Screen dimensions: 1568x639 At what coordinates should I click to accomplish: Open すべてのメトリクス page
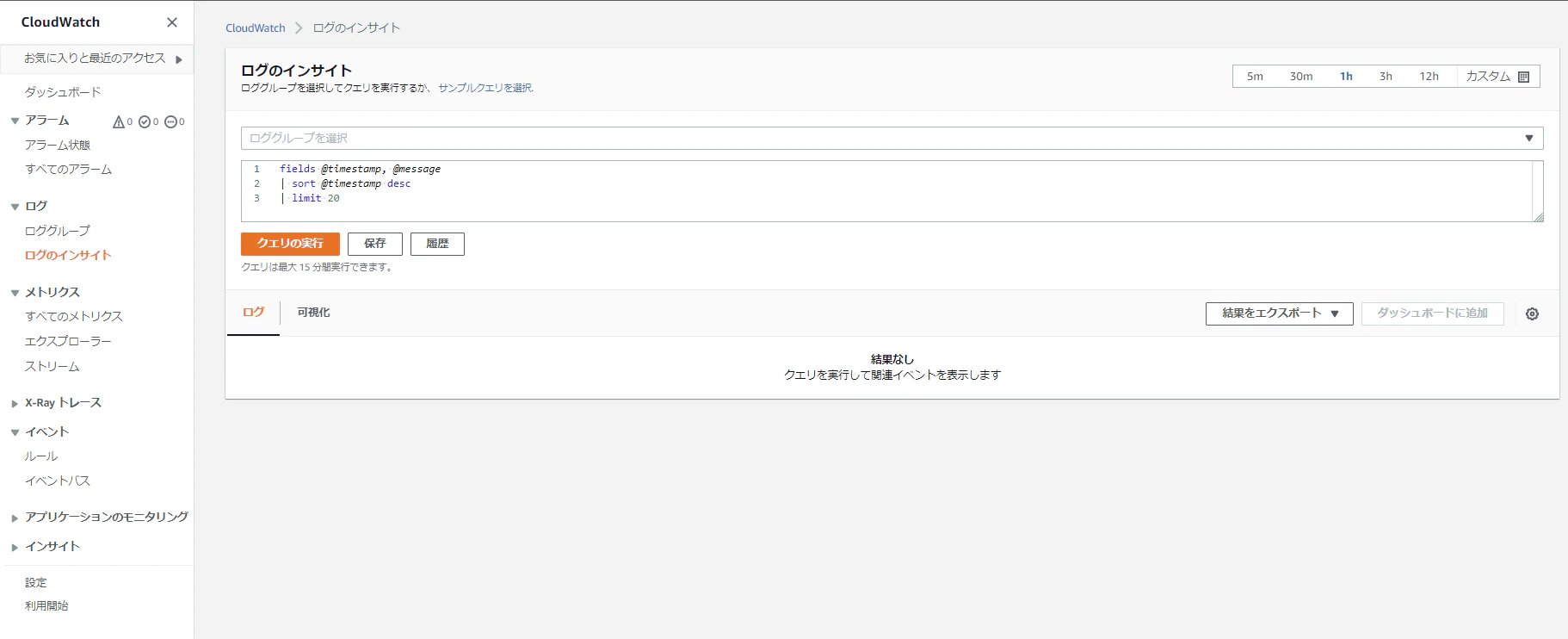tap(74, 316)
